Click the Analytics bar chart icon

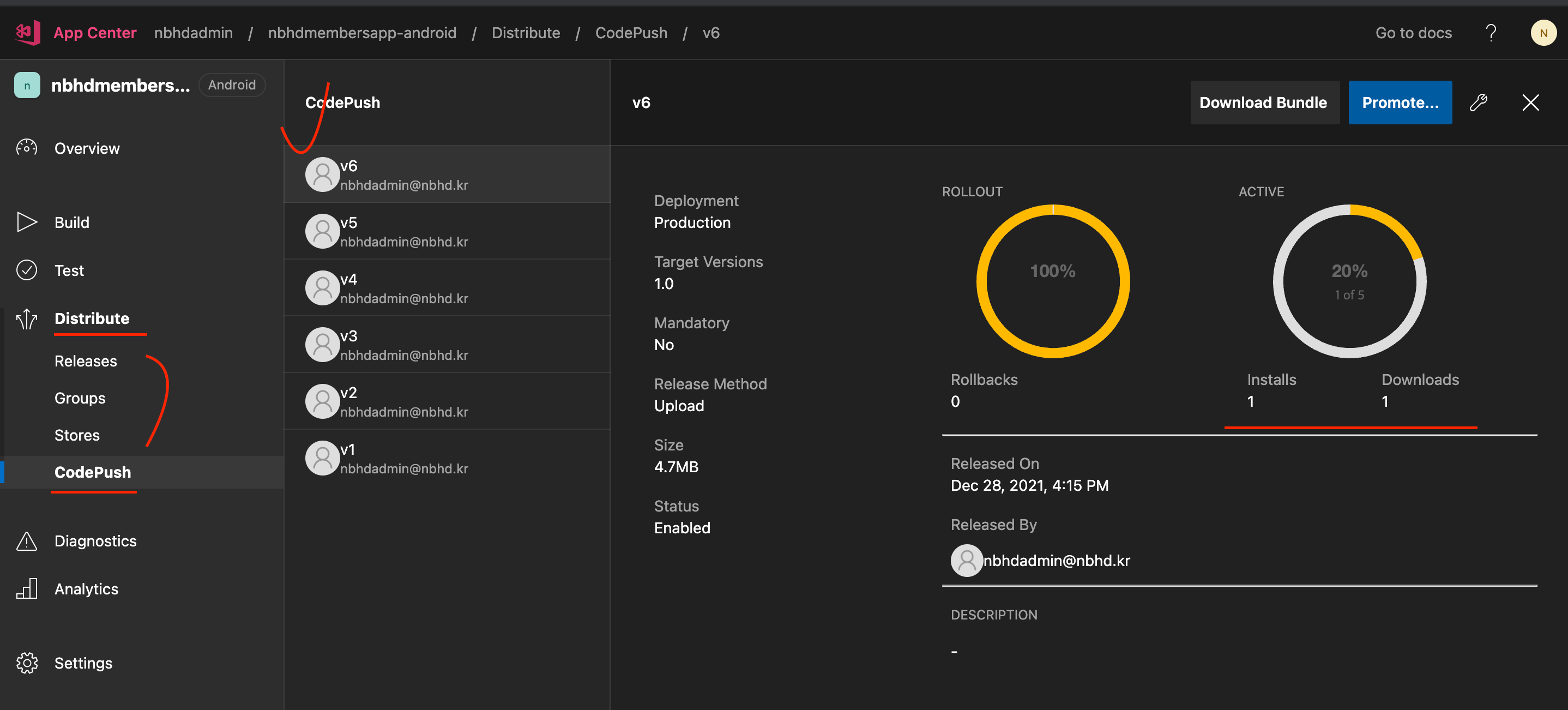(27, 589)
